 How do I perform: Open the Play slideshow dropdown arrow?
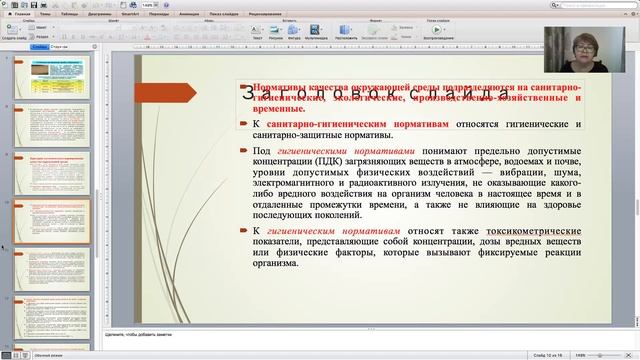click(x=444, y=29)
